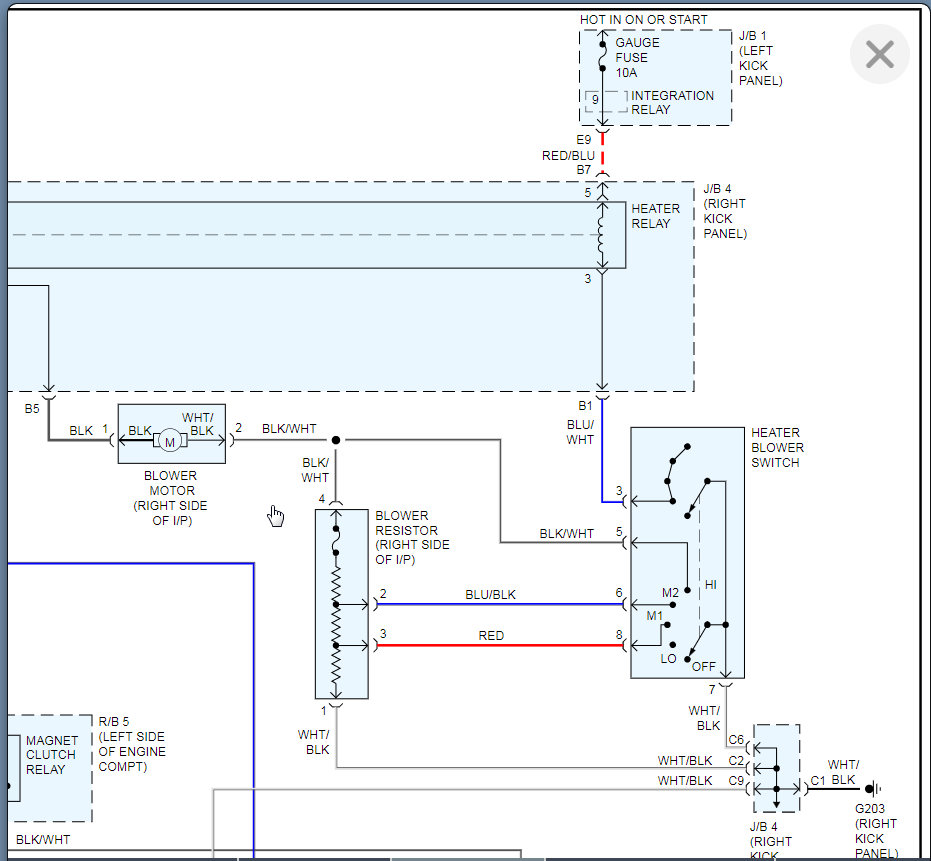931x861 pixels.
Task: Select the LO position in blower switch
Action: pyautogui.click(x=669, y=659)
